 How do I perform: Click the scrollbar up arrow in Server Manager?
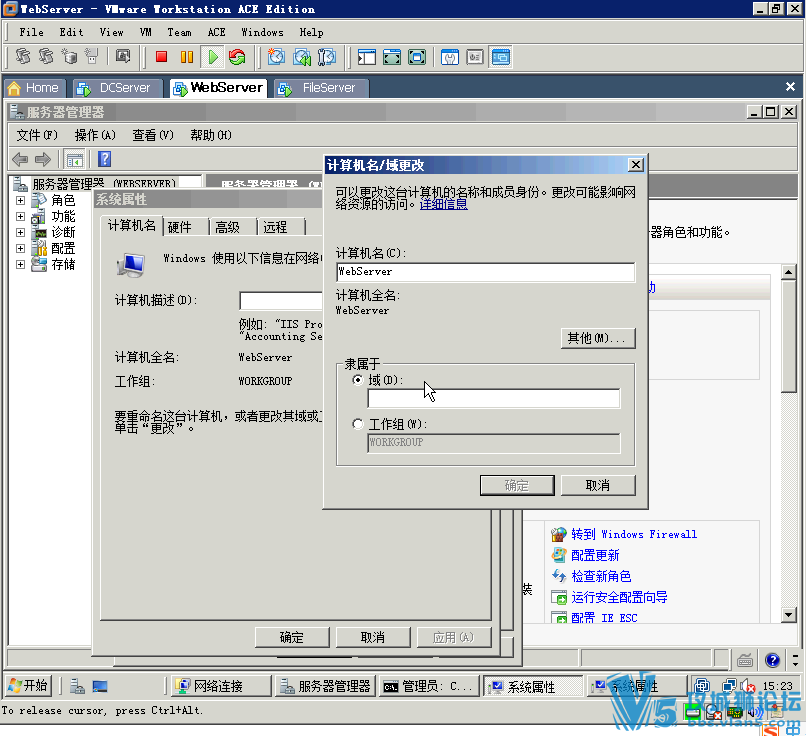point(789,272)
